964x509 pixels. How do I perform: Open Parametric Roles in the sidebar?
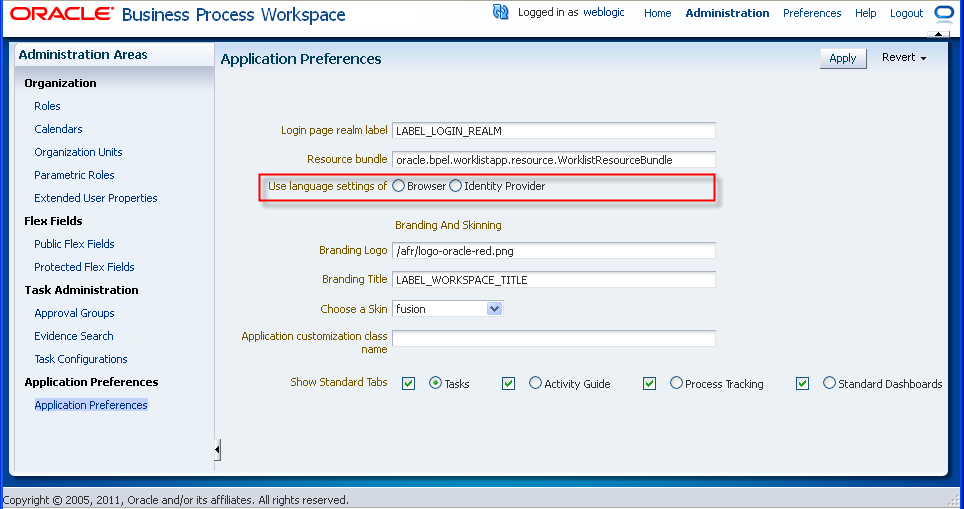click(74, 175)
